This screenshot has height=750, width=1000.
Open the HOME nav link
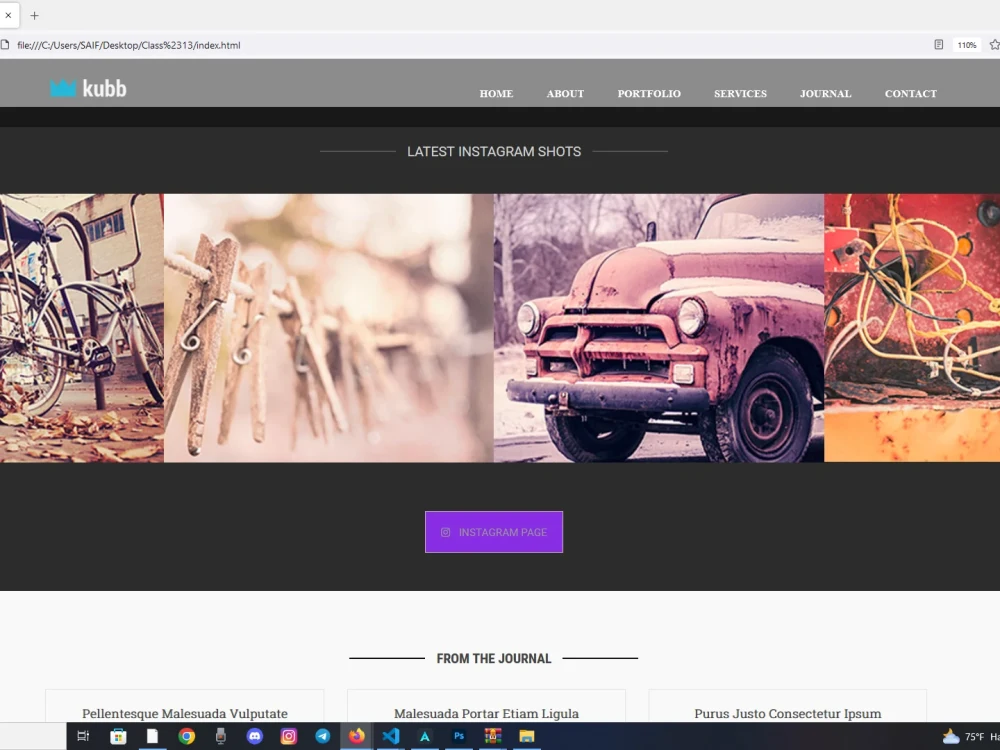coord(496,94)
